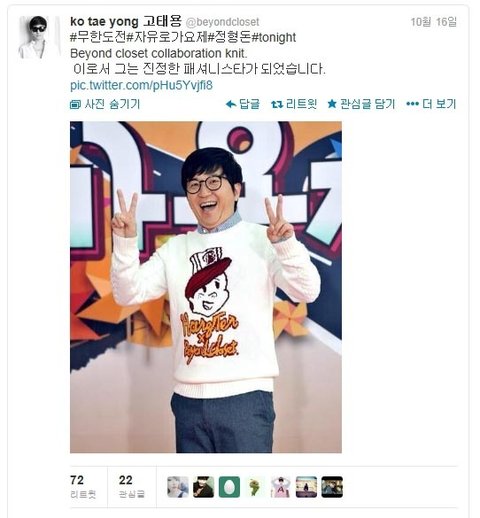Open the #정형돈 hashtag
480x518 pixels.
[x=229, y=37]
